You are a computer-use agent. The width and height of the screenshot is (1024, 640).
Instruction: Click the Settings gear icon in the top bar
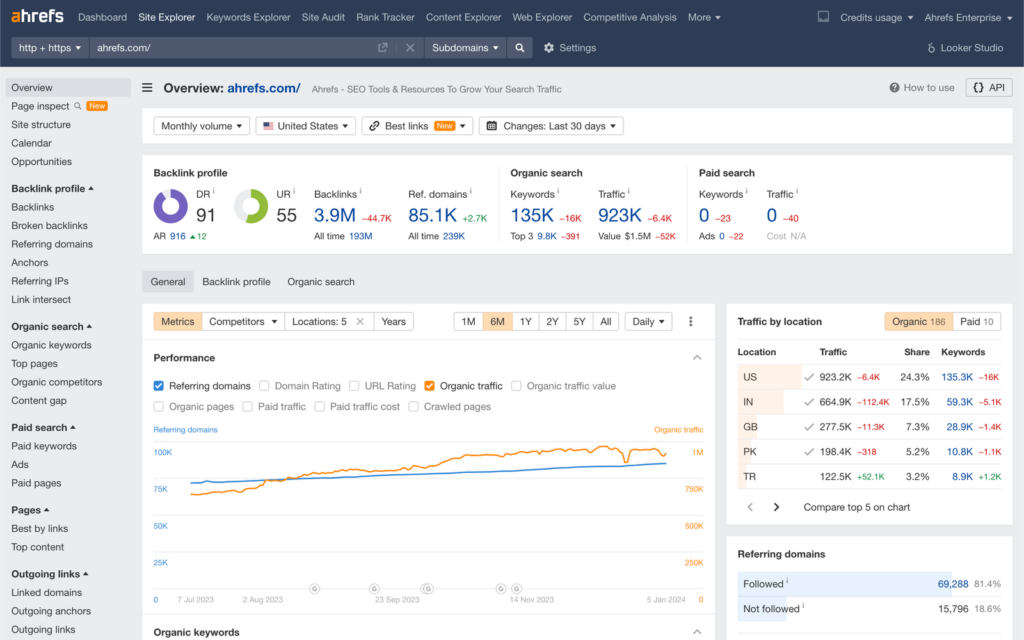548,47
